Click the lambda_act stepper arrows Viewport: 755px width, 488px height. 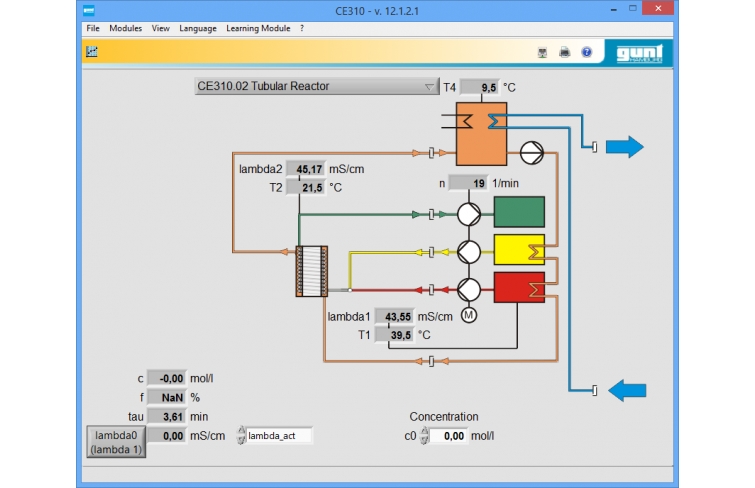[241, 435]
